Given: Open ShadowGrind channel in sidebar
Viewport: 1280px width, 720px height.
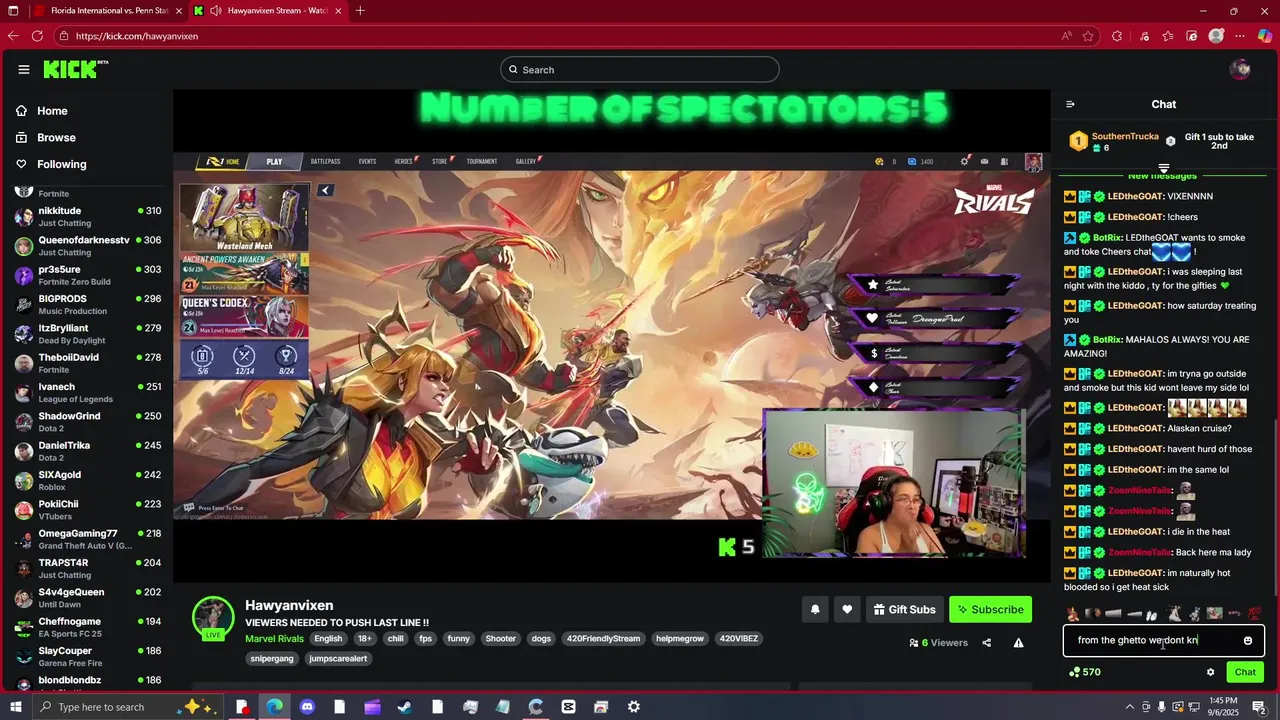Looking at the screenshot, I should 88,421.
